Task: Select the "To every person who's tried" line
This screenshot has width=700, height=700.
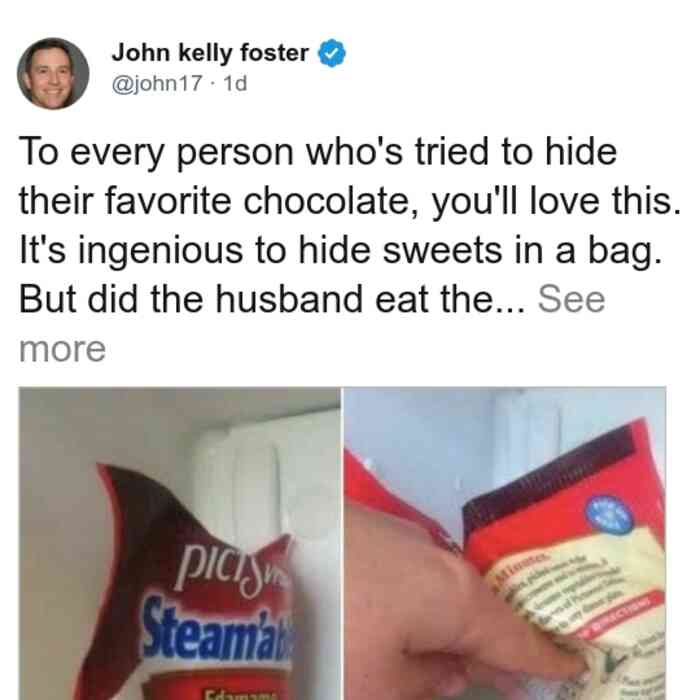Action: tap(318, 152)
